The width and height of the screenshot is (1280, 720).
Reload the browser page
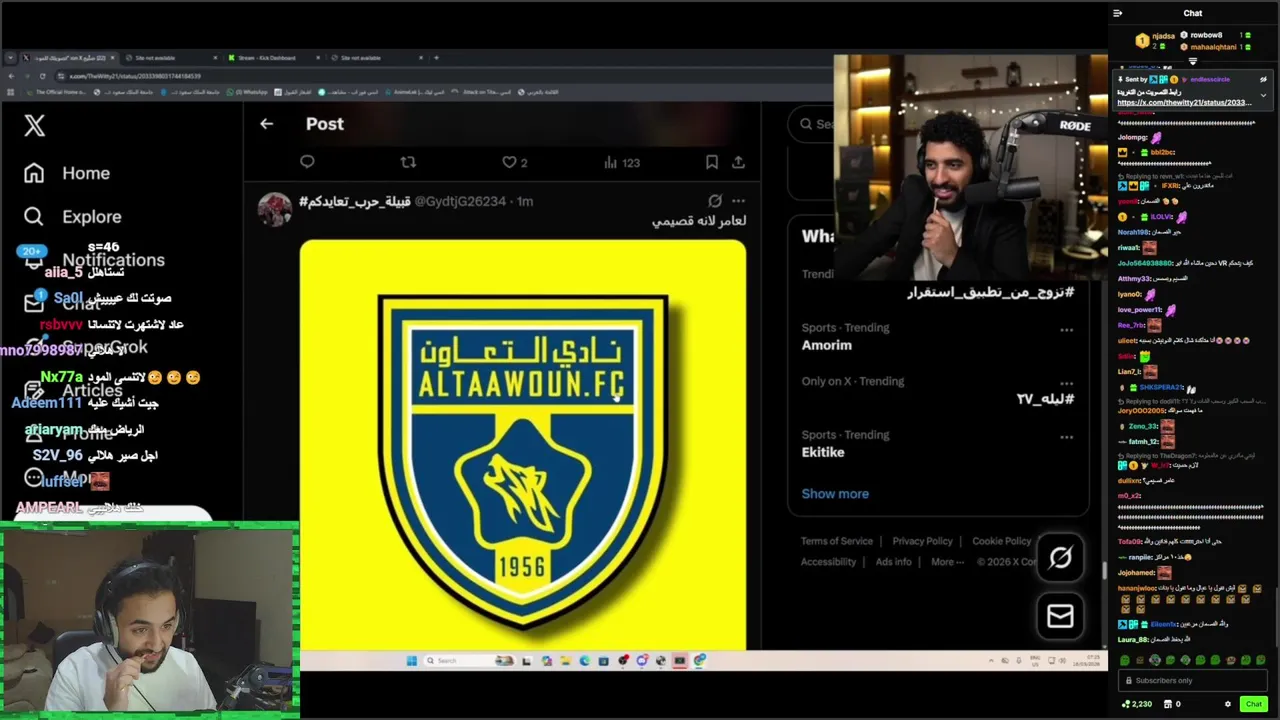coord(42,76)
